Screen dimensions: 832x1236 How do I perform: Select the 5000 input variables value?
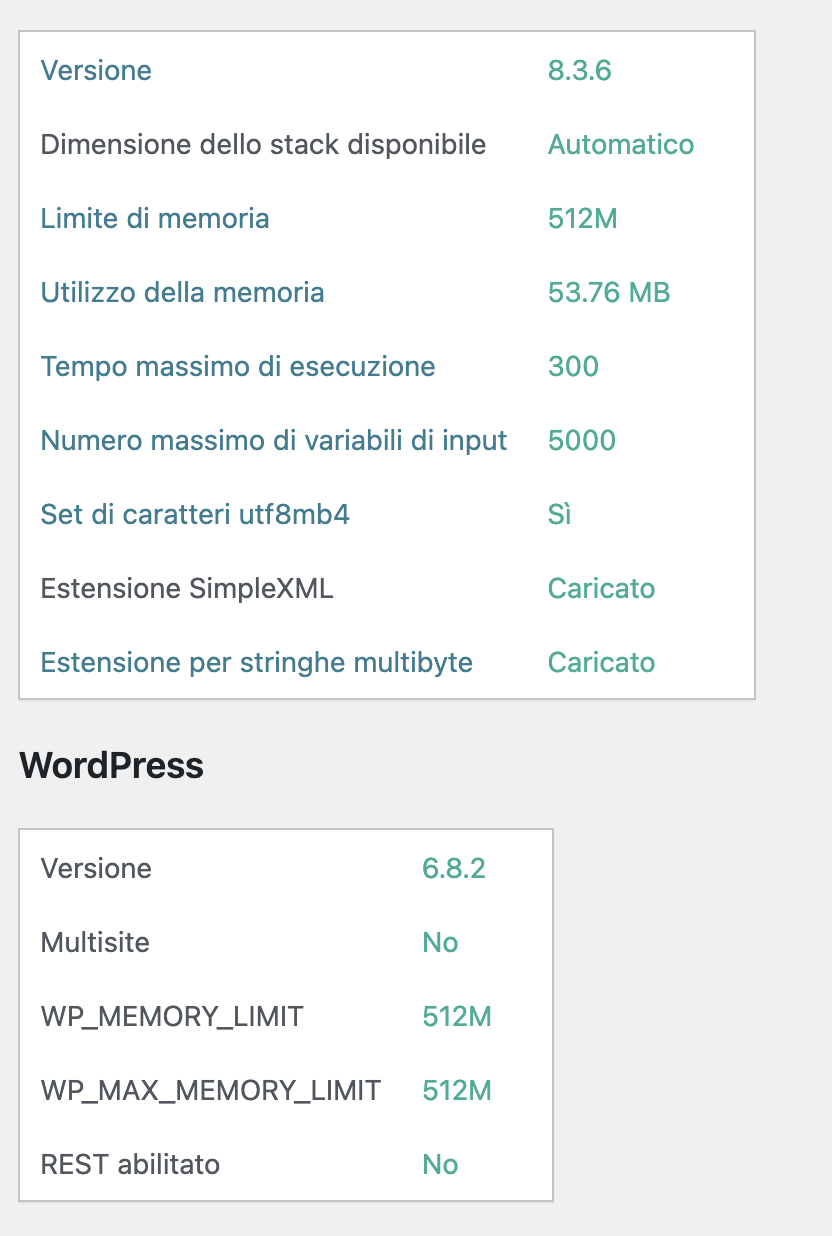(582, 440)
